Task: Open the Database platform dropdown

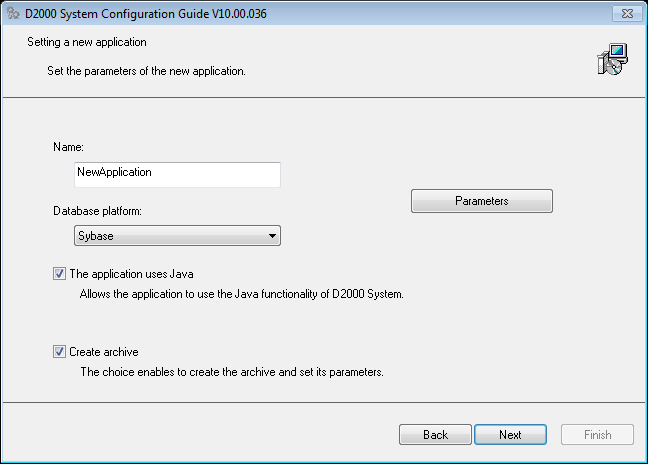Action: (x=177, y=236)
